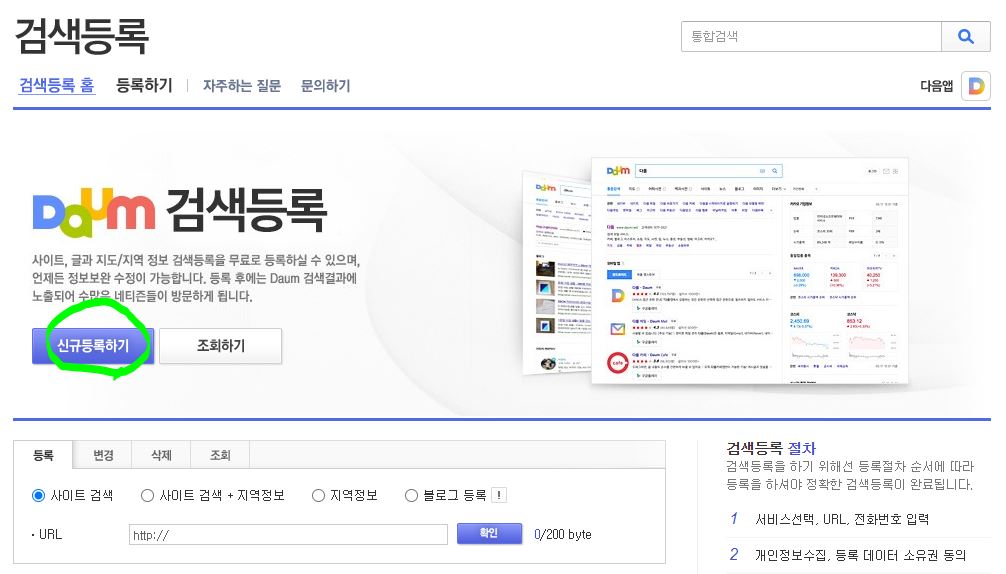1006x574 pixels.
Task: Click step 1 서비스선택, URL, 전화번호 입력 text
Action: [842, 519]
